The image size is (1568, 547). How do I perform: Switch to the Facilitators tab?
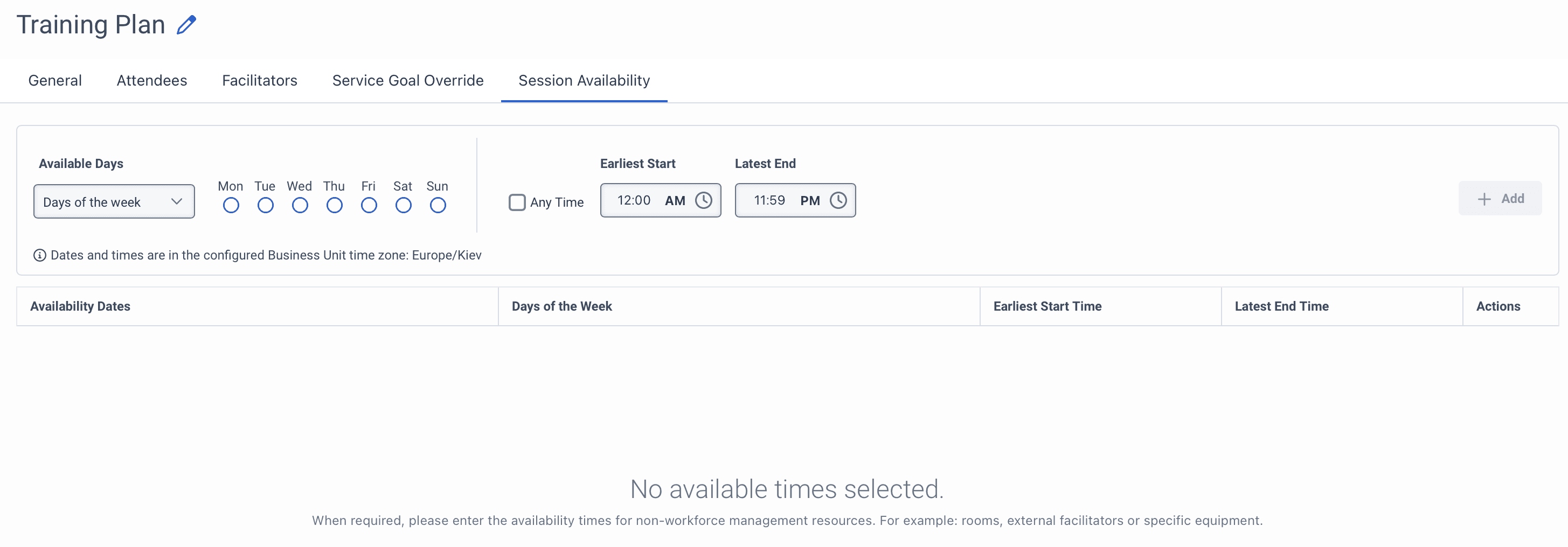coord(259,80)
